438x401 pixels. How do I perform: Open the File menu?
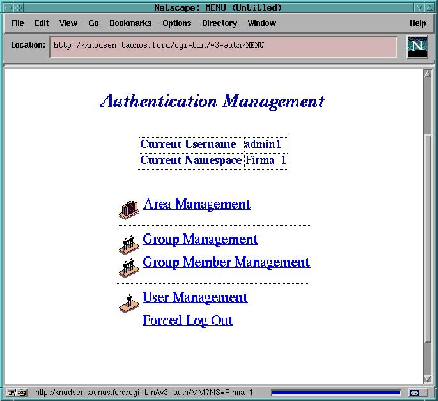coord(18,23)
